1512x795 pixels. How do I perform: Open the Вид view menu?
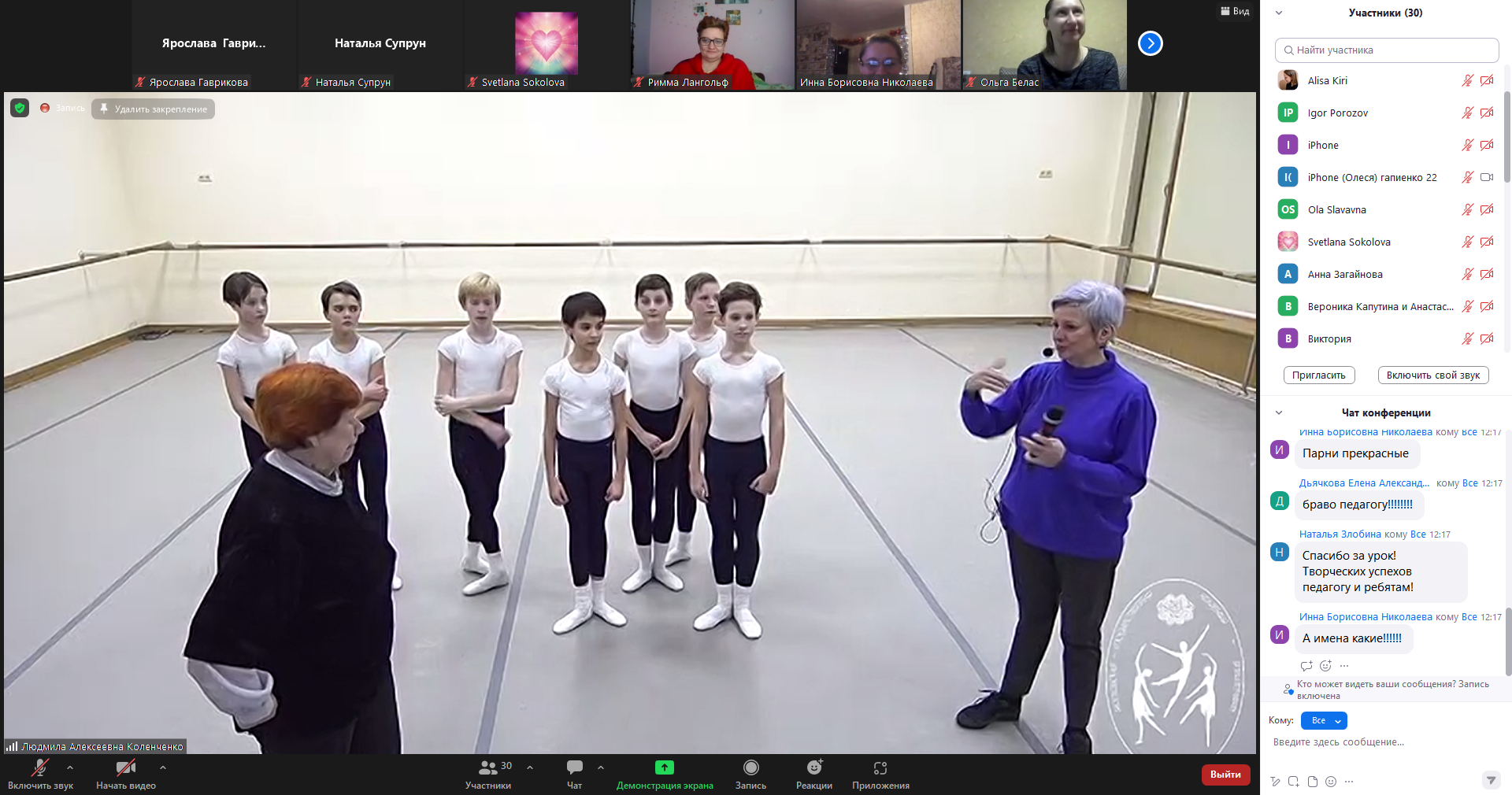(x=1235, y=11)
